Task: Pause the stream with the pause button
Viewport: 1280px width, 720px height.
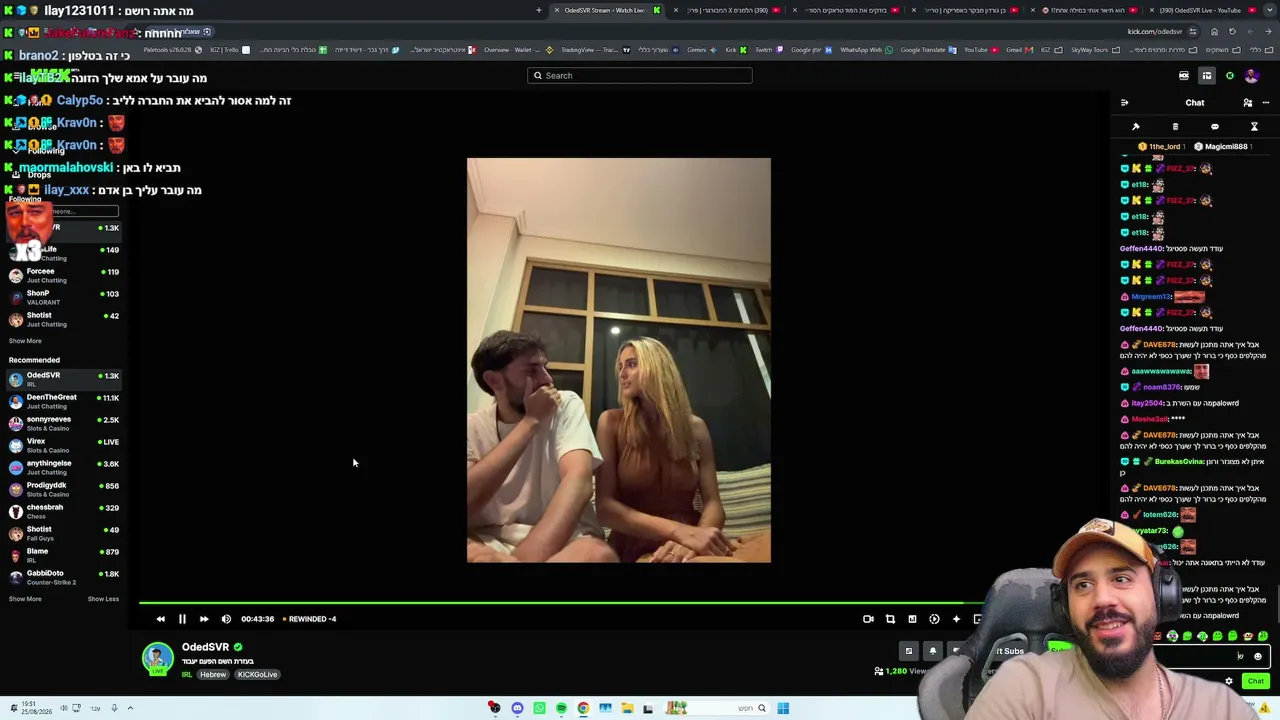Action: click(x=182, y=619)
